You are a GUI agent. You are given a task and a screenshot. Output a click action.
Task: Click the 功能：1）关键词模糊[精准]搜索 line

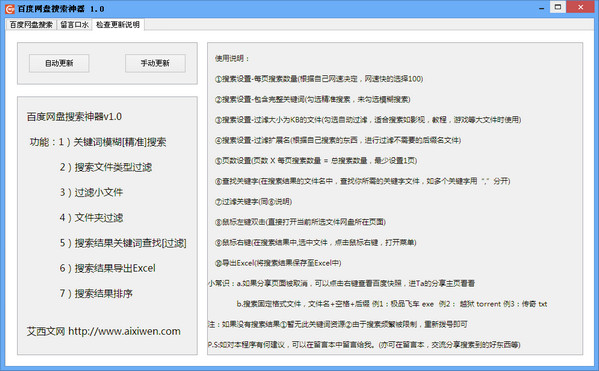(x=98, y=142)
